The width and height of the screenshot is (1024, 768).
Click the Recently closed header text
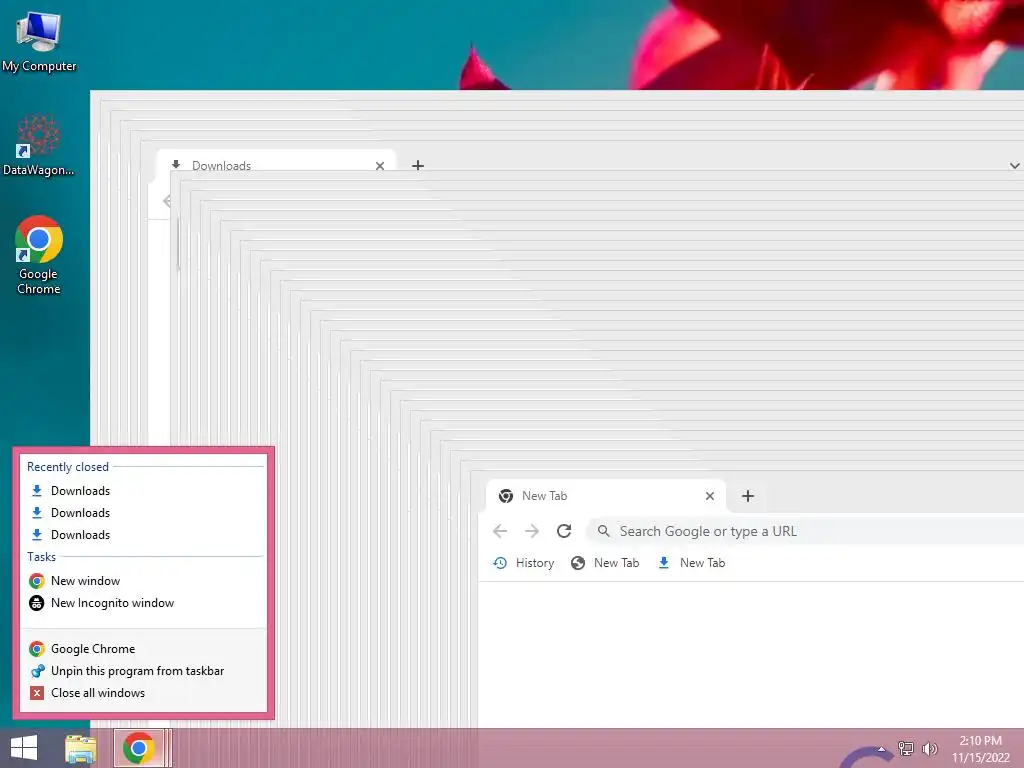(68, 467)
